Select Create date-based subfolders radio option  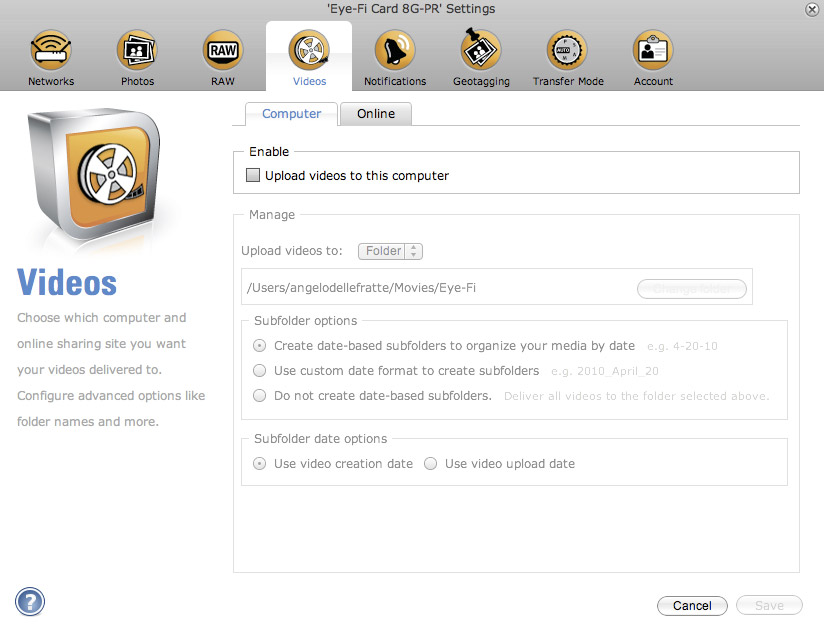[x=260, y=346]
